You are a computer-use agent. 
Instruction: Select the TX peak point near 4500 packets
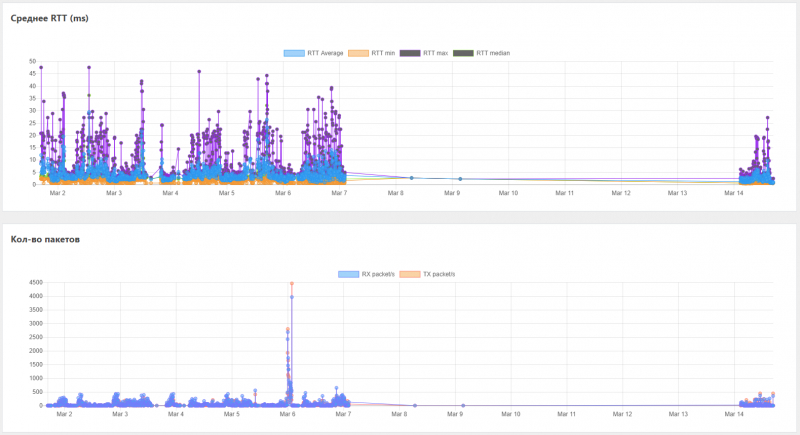click(x=292, y=284)
